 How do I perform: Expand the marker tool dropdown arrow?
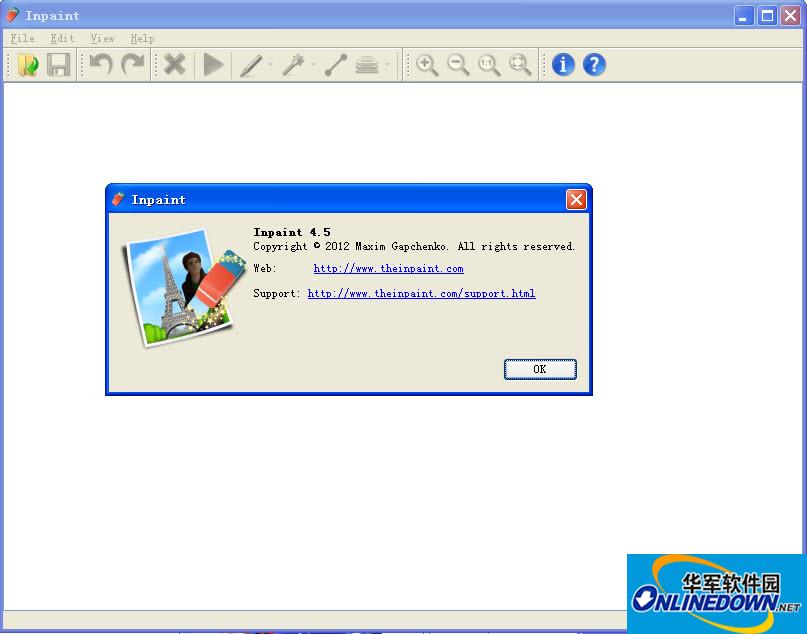pyautogui.click(x=270, y=65)
